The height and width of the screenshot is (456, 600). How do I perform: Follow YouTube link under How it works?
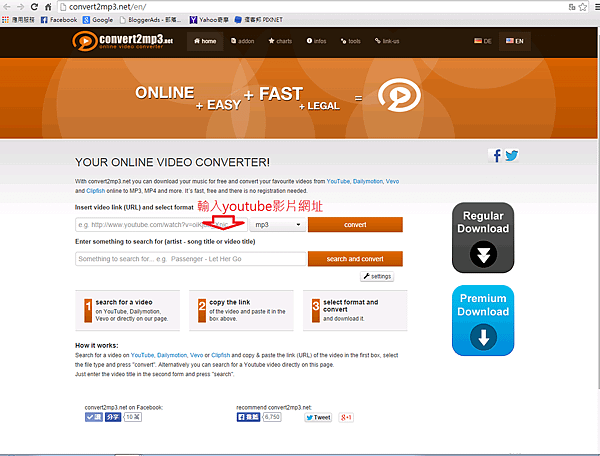click(x=142, y=355)
